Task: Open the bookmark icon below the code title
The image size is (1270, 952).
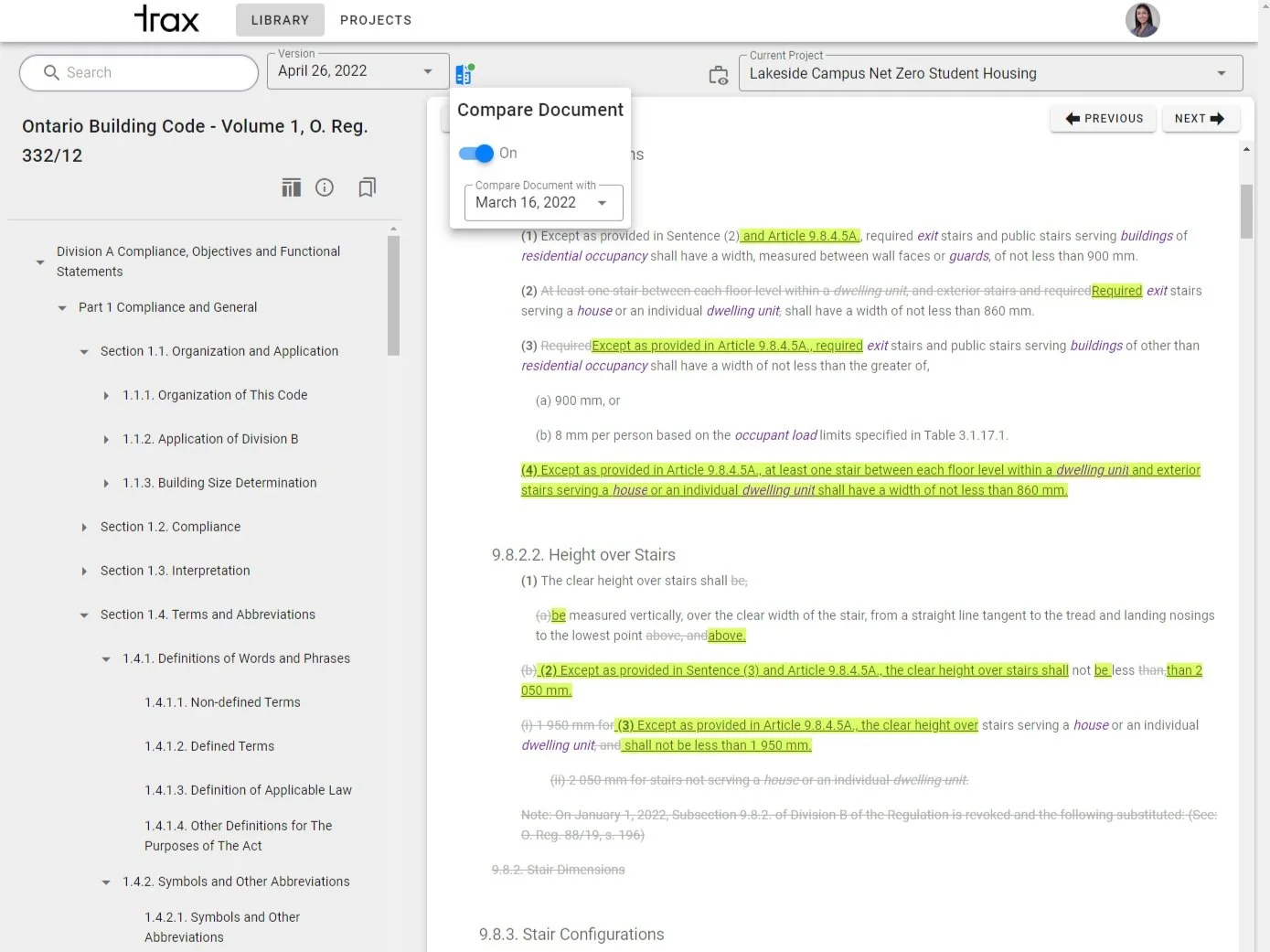Action: point(367,187)
